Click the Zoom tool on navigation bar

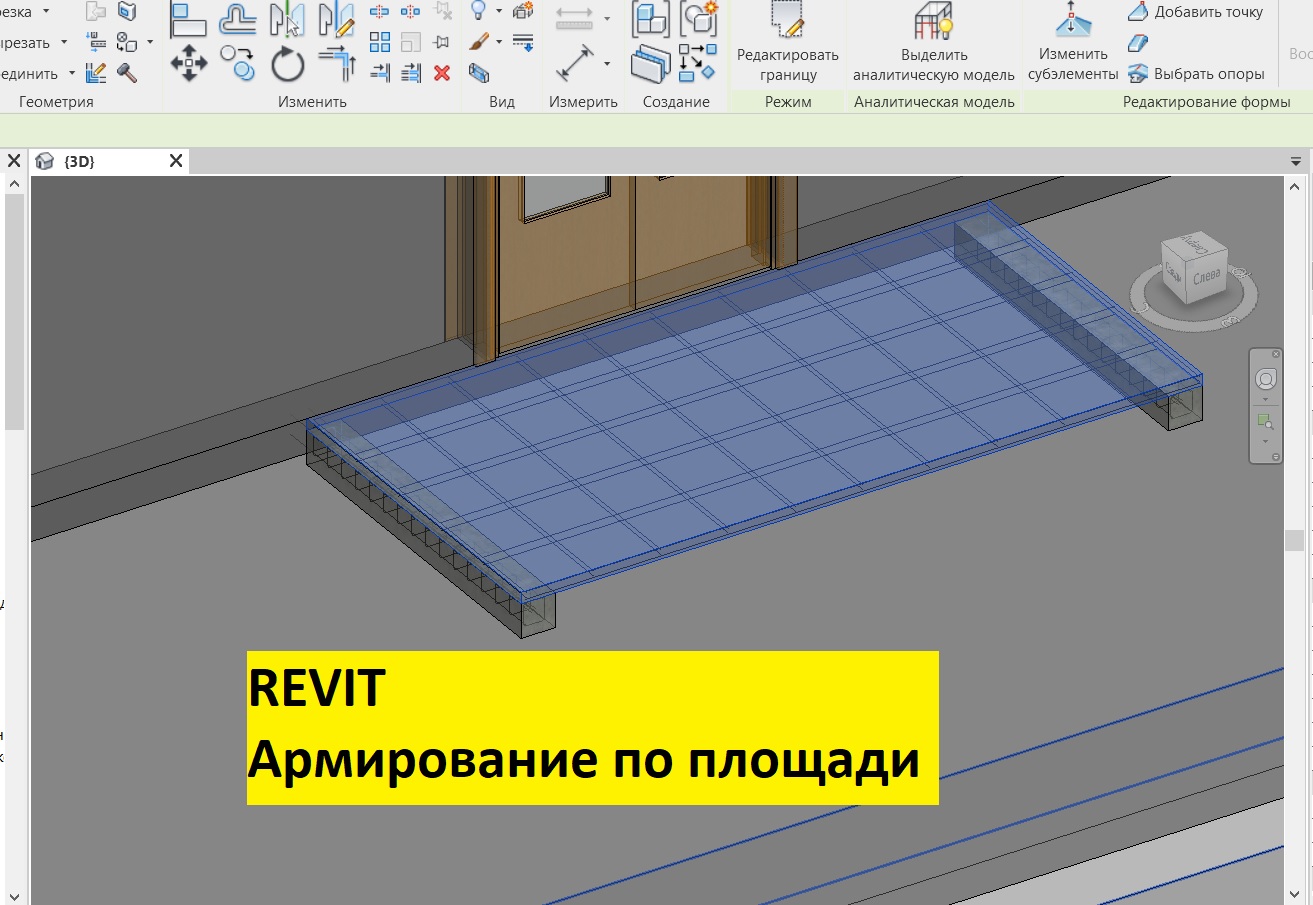(1266, 421)
